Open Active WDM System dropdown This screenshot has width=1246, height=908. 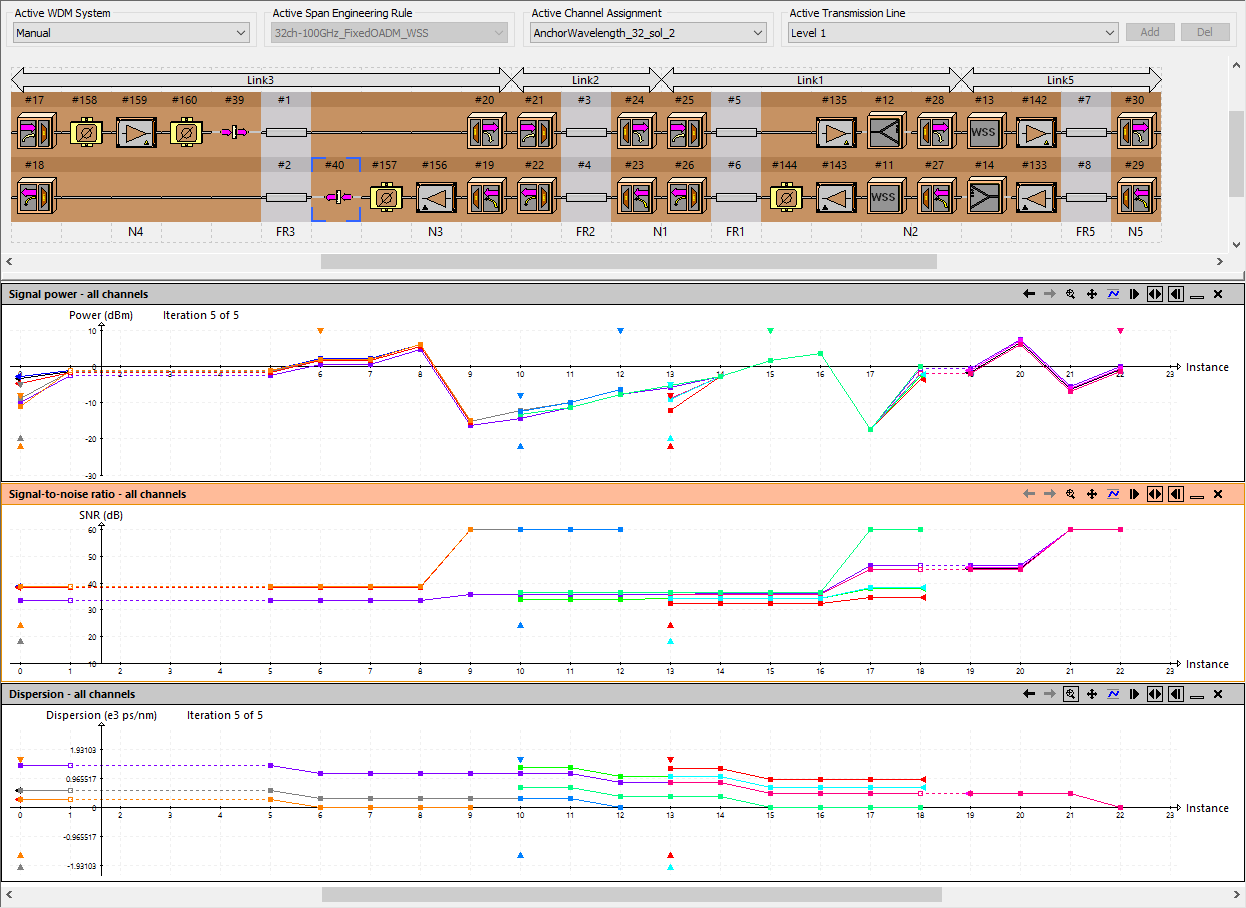pyautogui.click(x=131, y=33)
